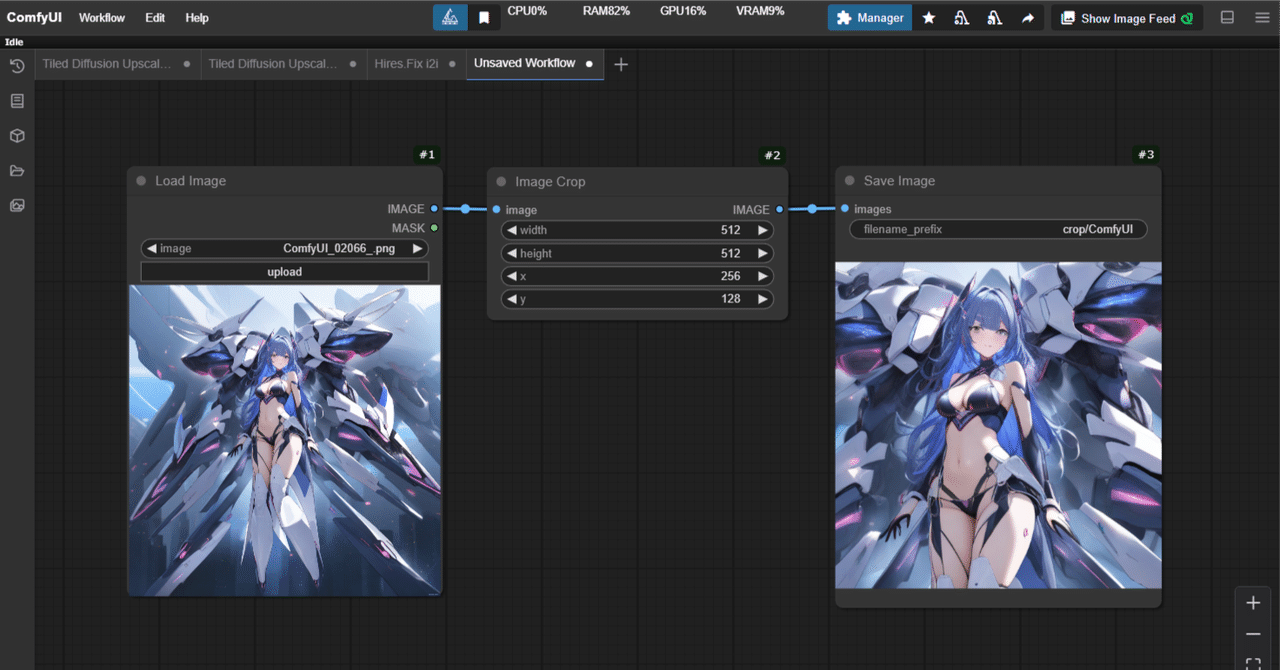Click the #1 node badge

click(427, 155)
